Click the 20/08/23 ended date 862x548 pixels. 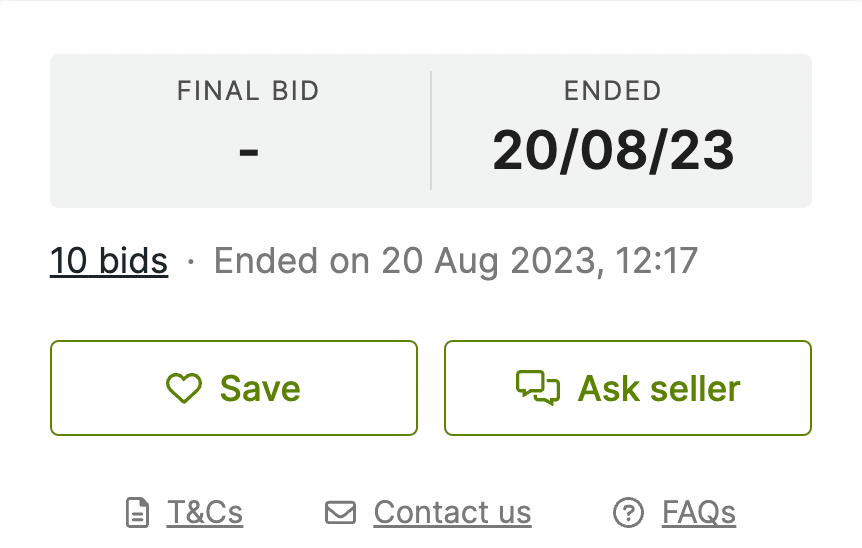point(613,150)
